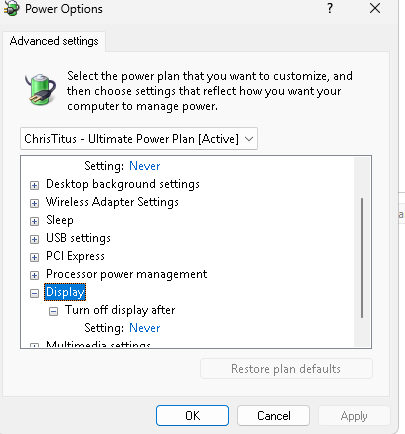Expand Processor power management node
Viewport: 405px width, 434px height.
tap(34, 275)
